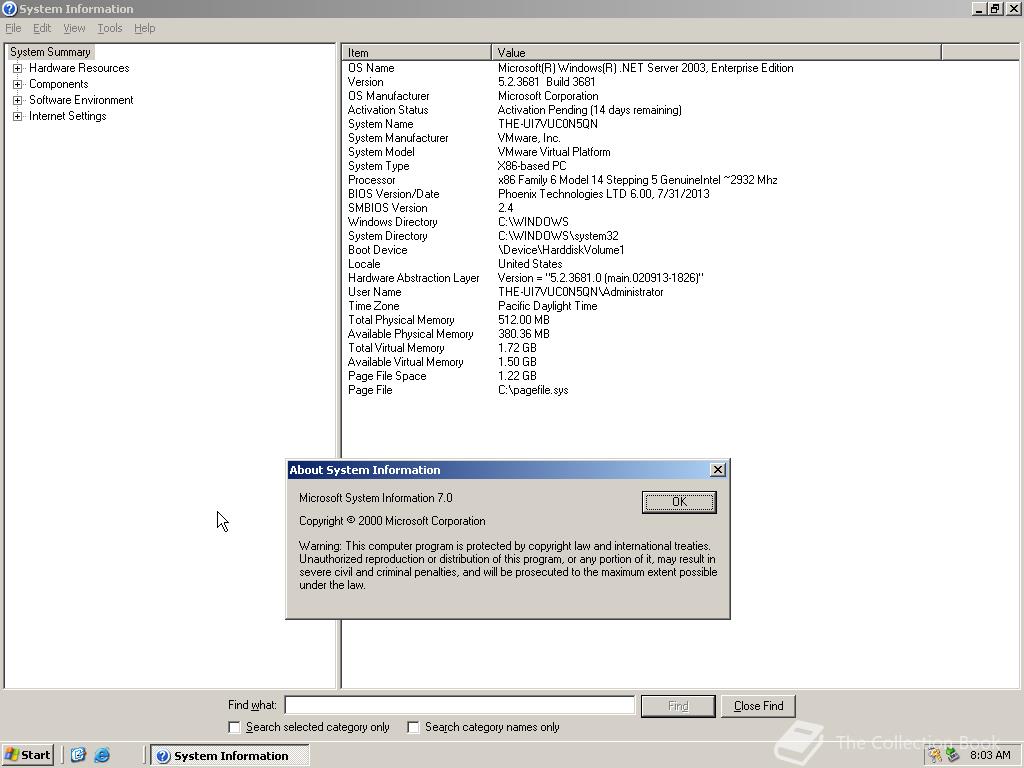Image resolution: width=1024 pixels, height=768 pixels.
Task: Open the View menu
Action: pyautogui.click(x=74, y=28)
